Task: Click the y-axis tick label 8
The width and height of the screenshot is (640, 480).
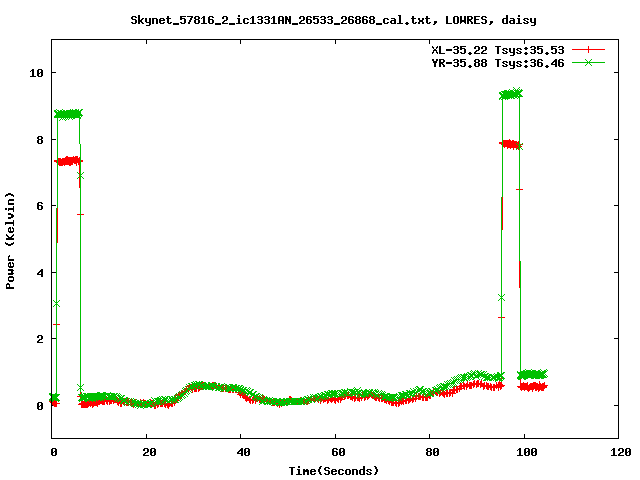Action: [x=40, y=140]
